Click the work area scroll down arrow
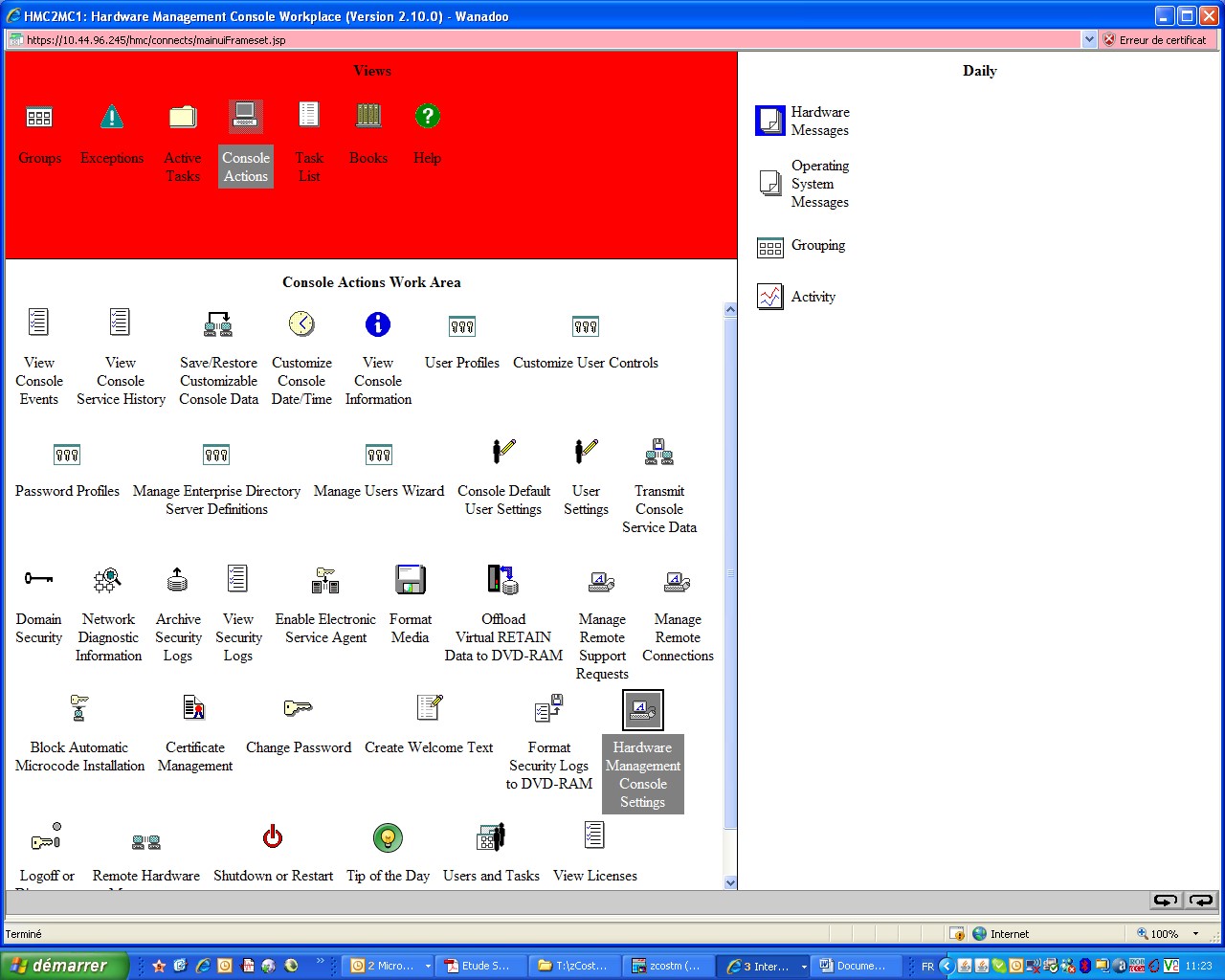This screenshot has width=1225, height=980. click(x=730, y=883)
